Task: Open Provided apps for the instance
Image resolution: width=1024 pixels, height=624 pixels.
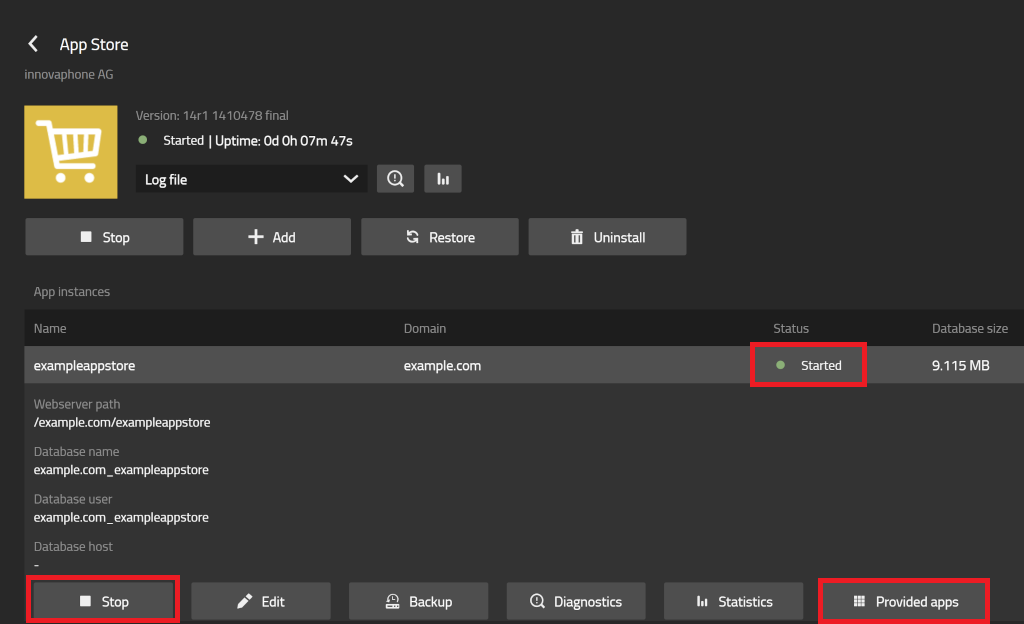Action: (904, 601)
